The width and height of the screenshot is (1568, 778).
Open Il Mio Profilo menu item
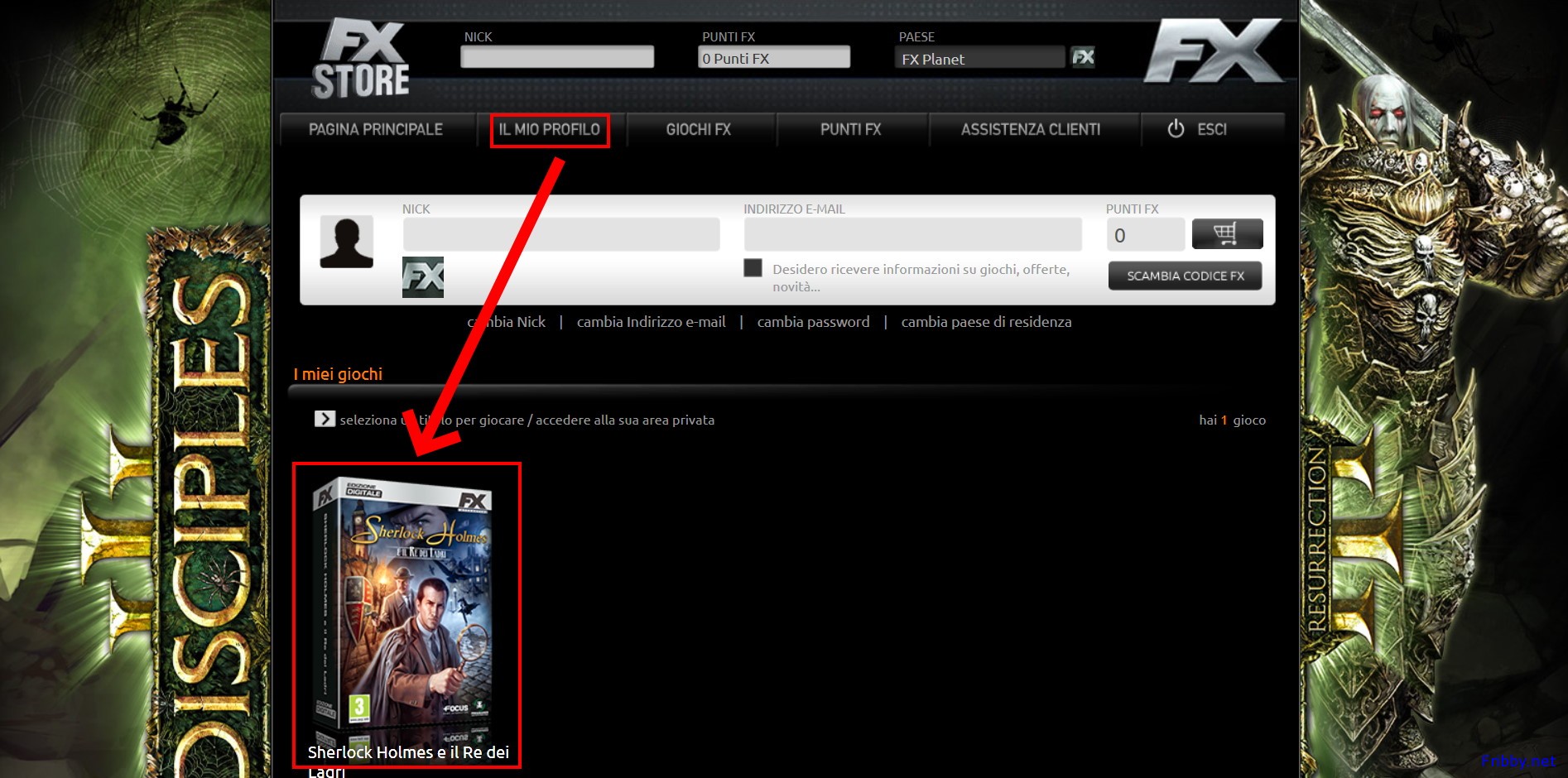[549, 130]
